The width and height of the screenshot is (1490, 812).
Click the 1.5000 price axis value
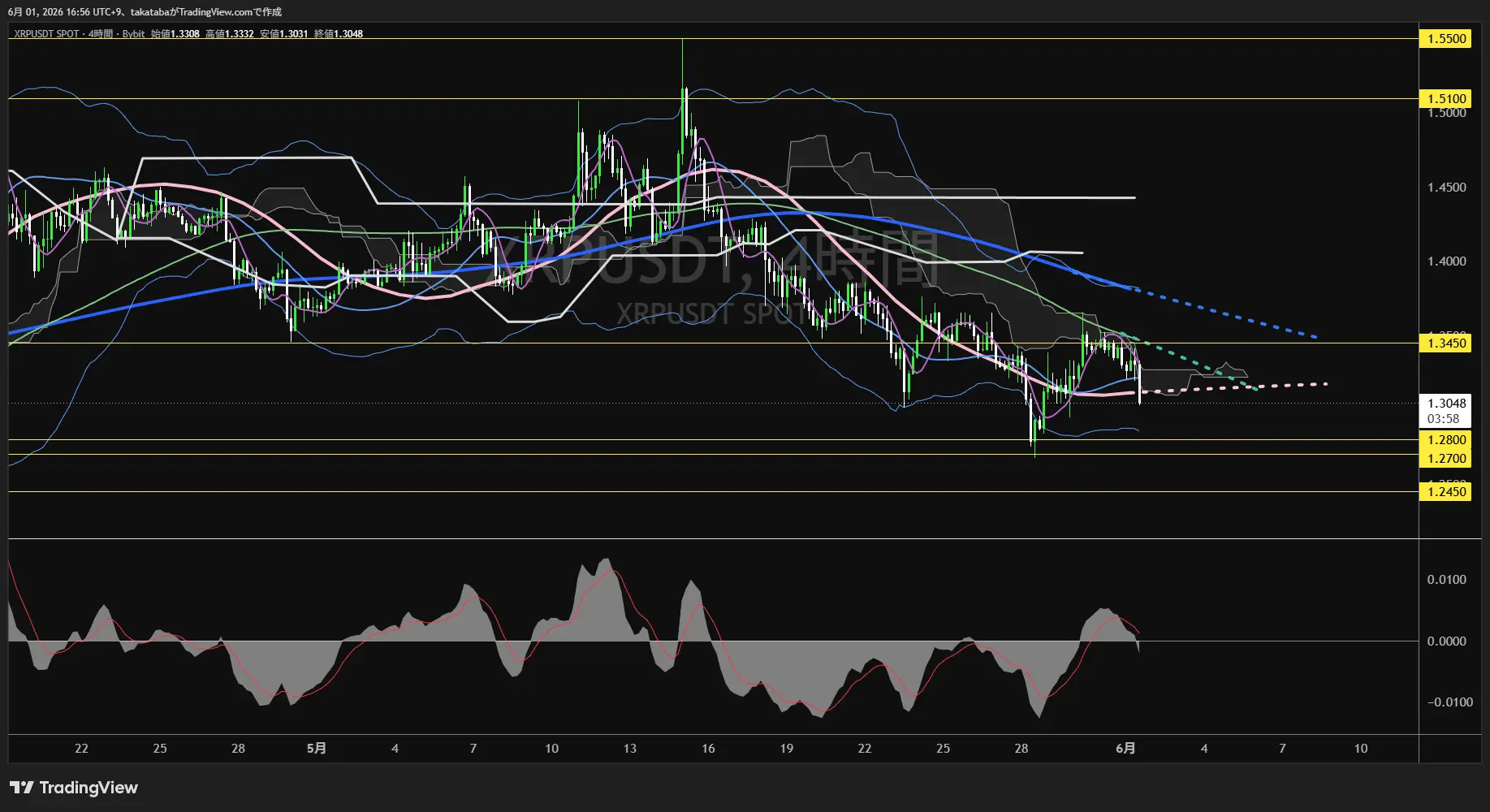tap(1447, 113)
